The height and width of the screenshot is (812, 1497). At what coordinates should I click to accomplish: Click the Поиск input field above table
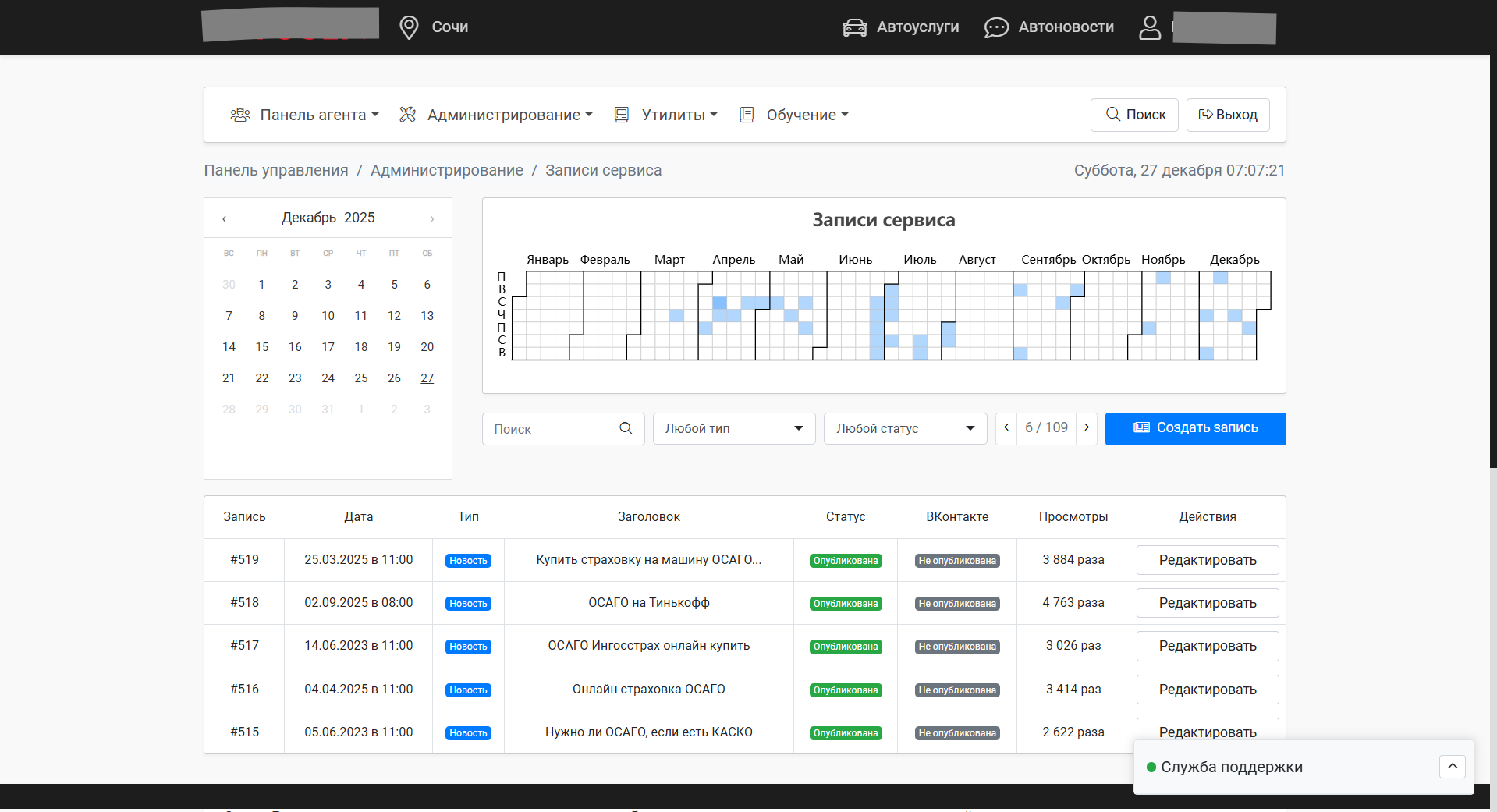click(545, 429)
